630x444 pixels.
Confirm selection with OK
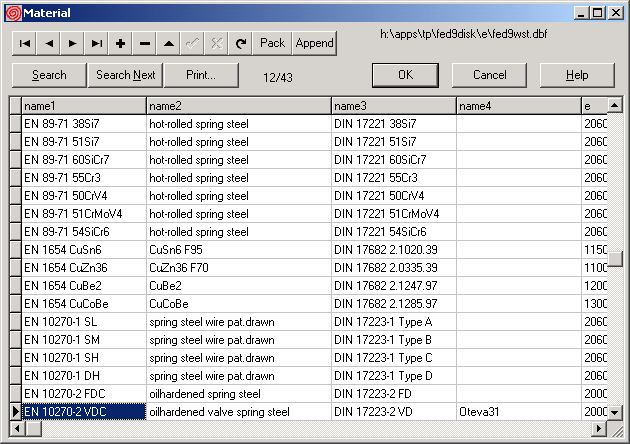pyautogui.click(x=405, y=75)
